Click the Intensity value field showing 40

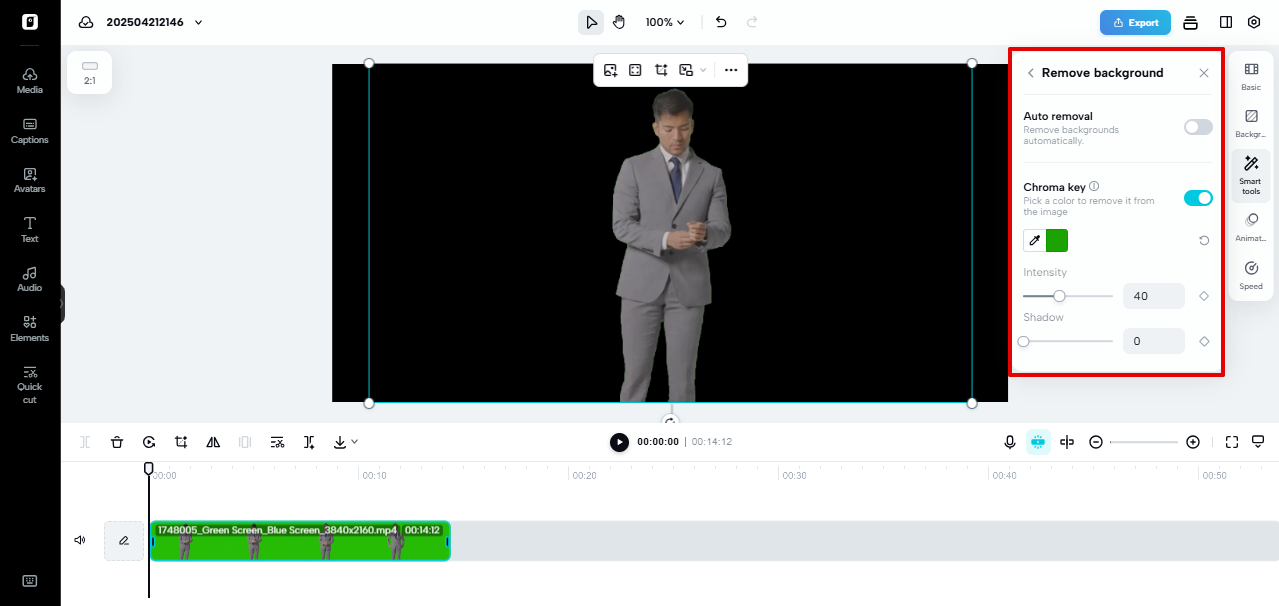pyautogui.click(x=1154, y=296)
